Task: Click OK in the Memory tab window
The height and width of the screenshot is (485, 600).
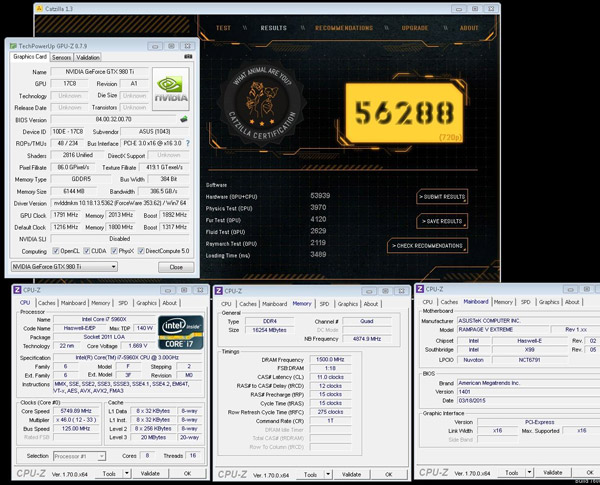Action: (x=388, y=474)
